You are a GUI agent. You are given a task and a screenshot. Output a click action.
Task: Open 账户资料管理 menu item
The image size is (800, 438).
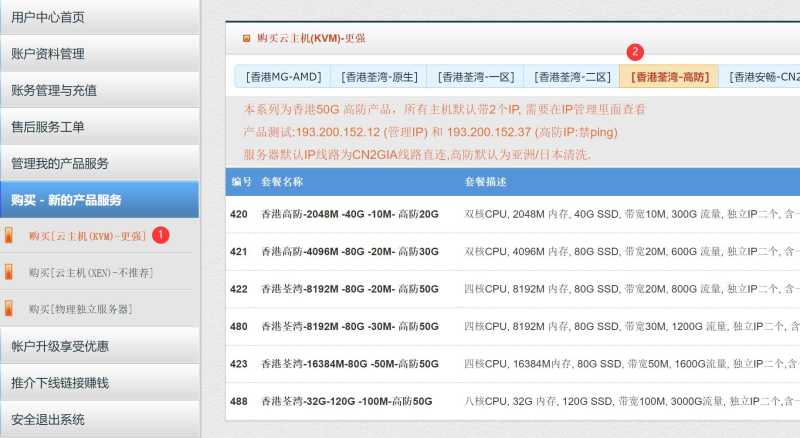[x=48, y=54]
